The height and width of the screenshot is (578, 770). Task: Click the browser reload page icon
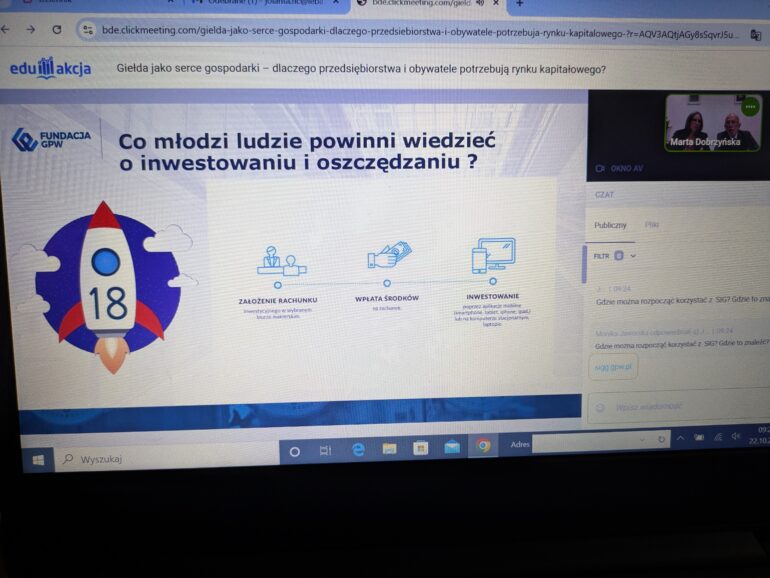(x=56, y=30)
